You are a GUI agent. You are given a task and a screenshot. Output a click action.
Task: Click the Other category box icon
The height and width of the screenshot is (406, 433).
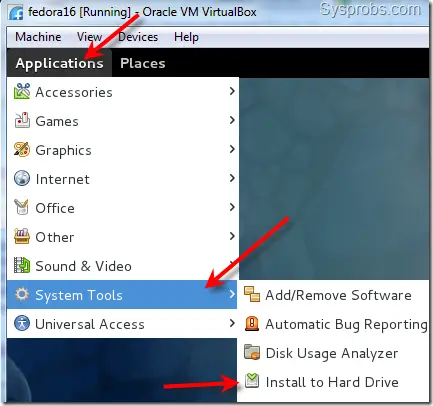[22, 236]
